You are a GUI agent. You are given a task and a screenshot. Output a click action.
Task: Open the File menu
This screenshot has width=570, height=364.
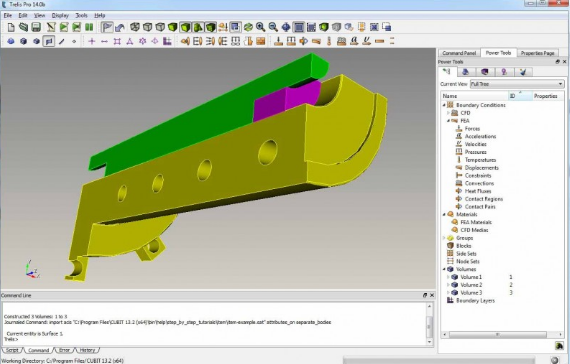(8, 15)
